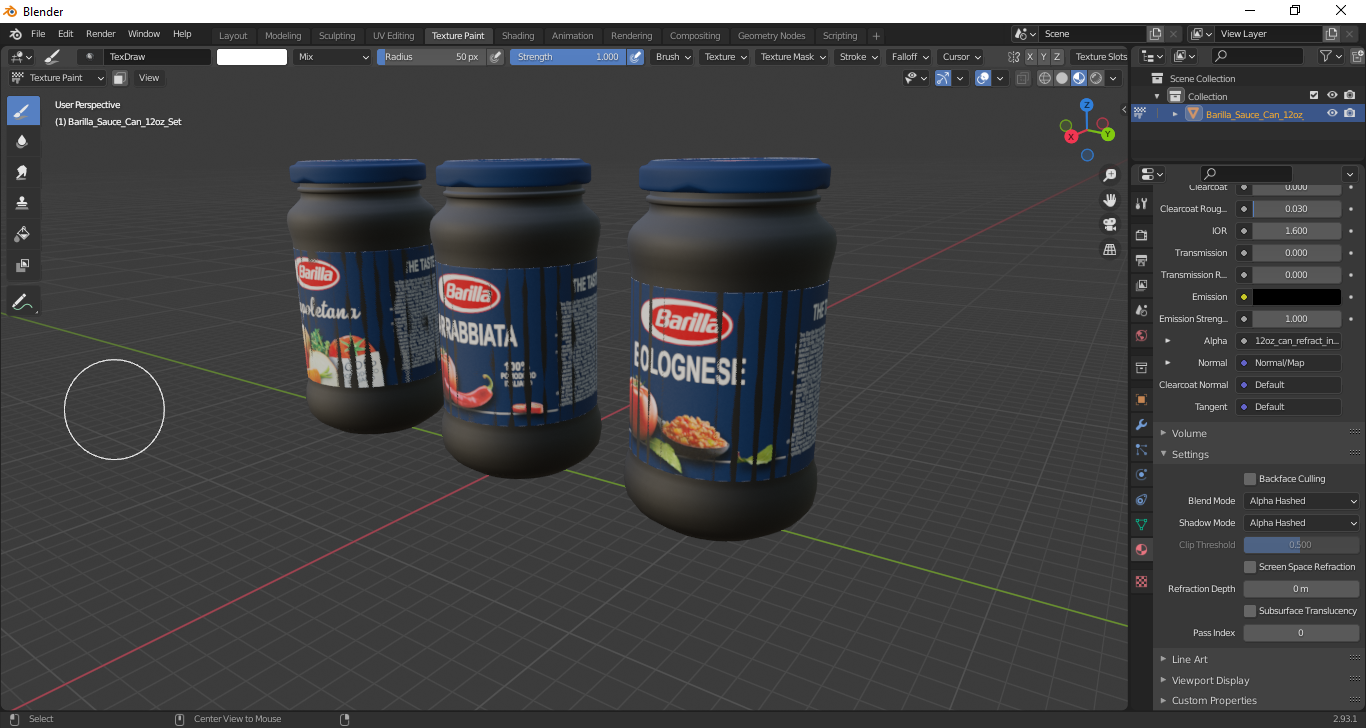Open the World properties tab
The image size is (1366, 728).
1141,335
